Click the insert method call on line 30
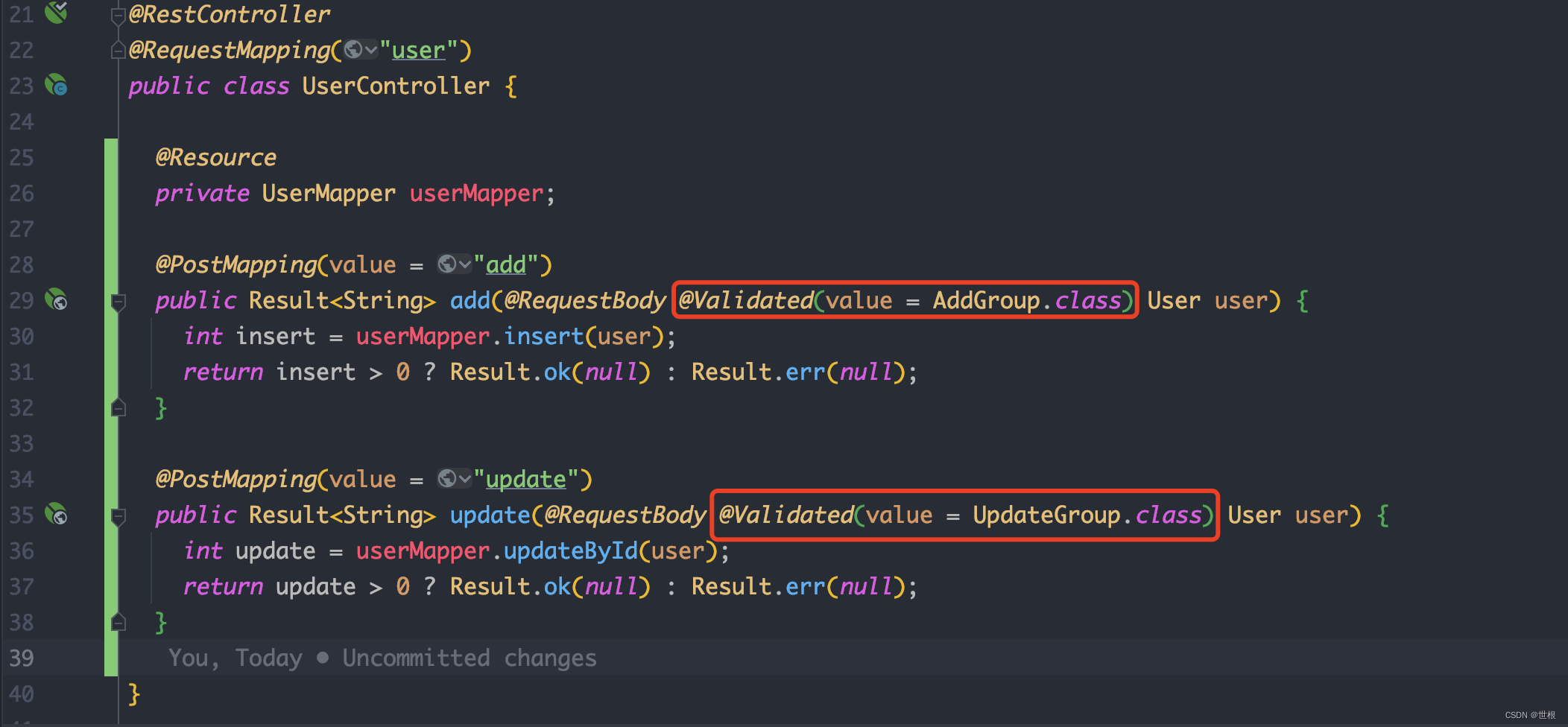Image resolution: width=1568 pixels, height=727 pixels. 544,337
